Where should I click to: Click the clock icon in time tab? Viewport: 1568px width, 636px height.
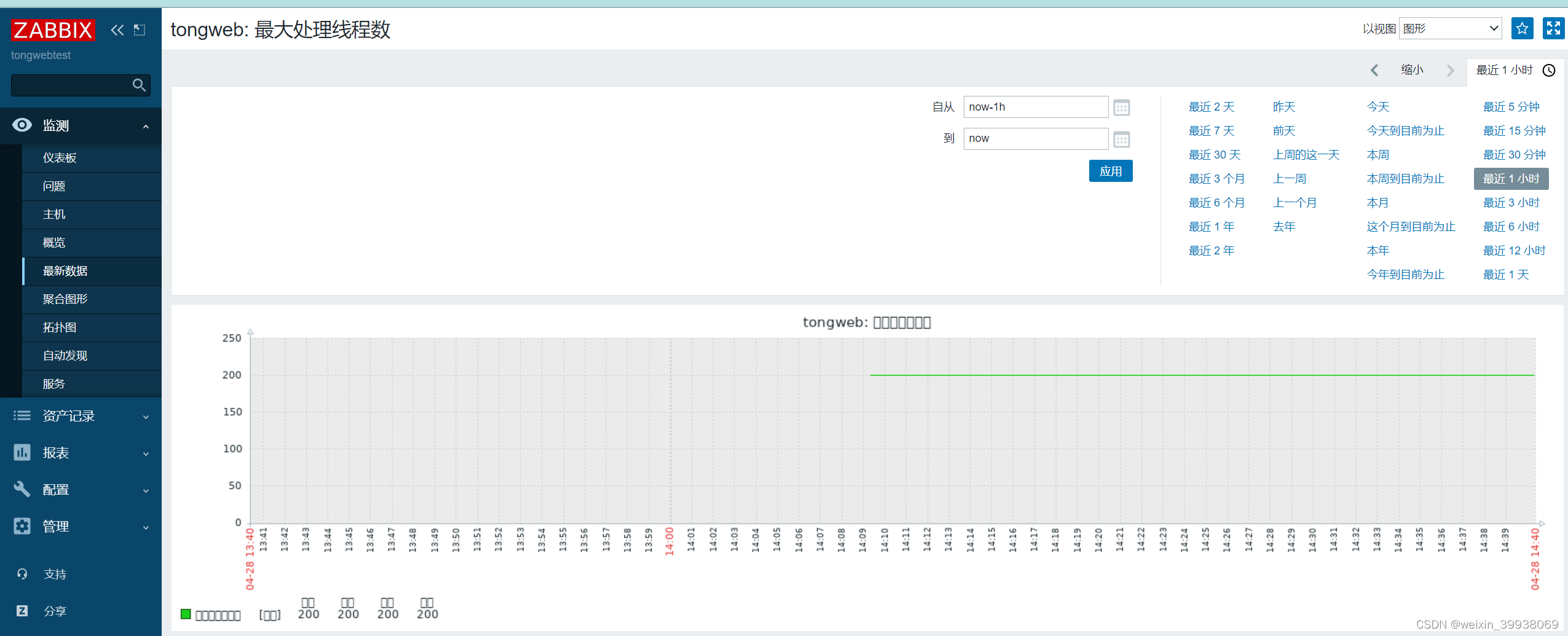1549,70
